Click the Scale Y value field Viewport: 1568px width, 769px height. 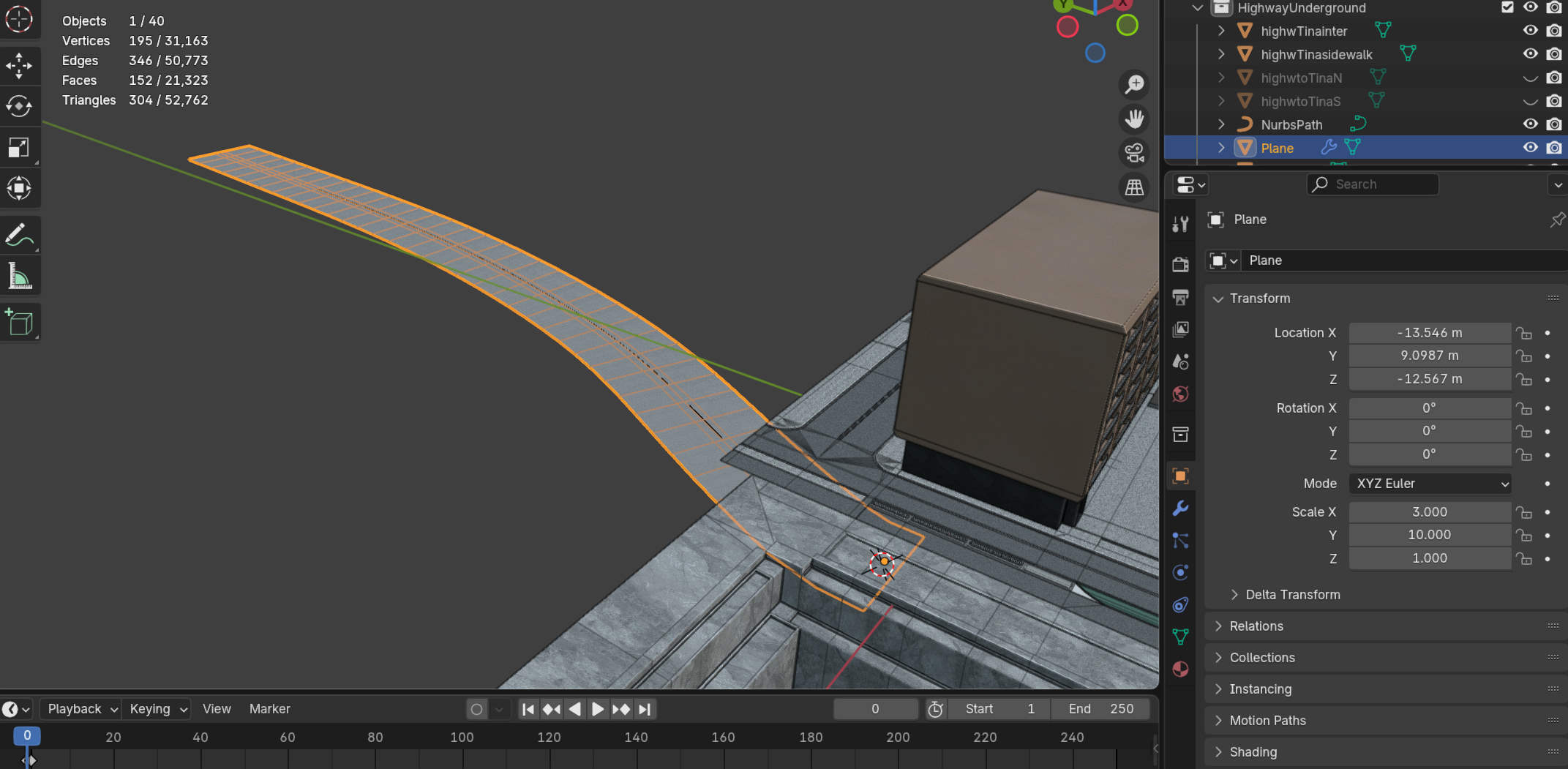coord(1429,535)
